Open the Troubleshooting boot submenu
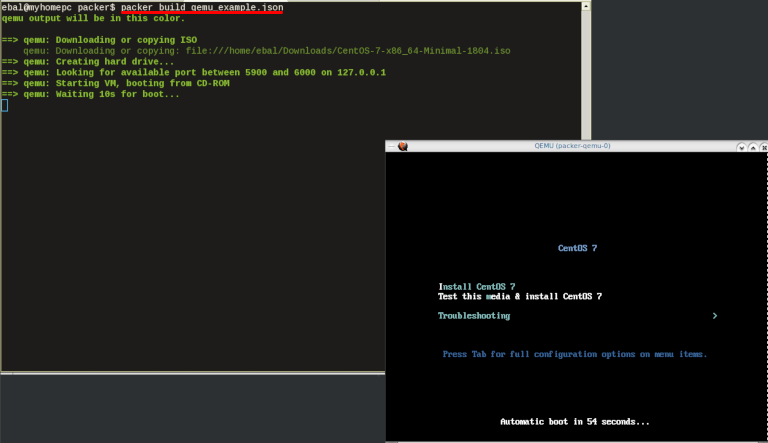Viewport: 768px width, 443px height. (x=474, y=316)
